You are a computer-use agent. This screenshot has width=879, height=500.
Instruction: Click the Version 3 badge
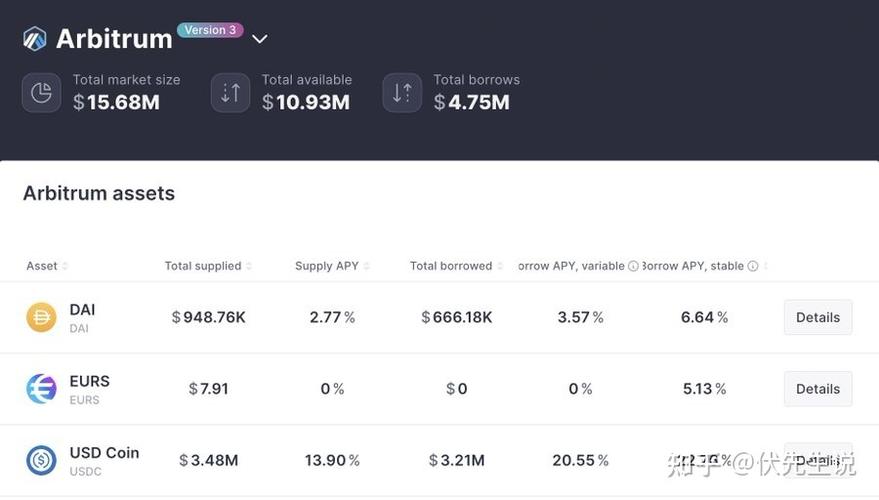point(210,30)
